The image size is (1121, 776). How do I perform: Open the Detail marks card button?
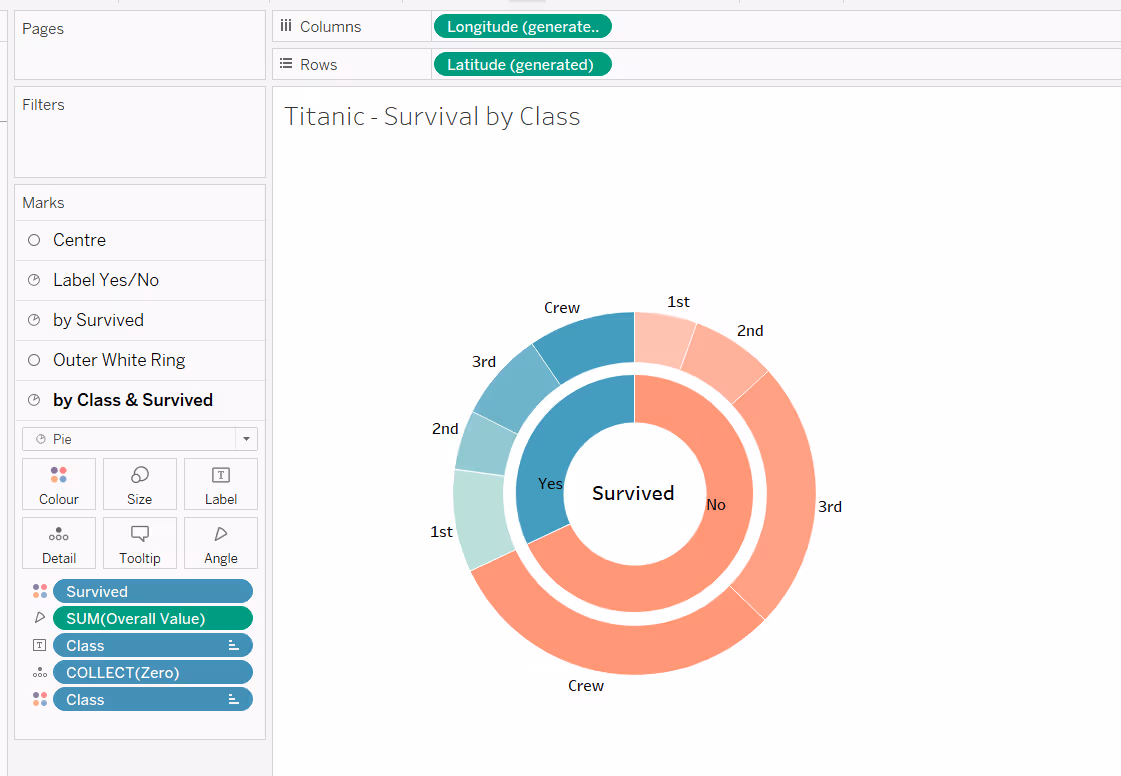(x=59, y=543)
